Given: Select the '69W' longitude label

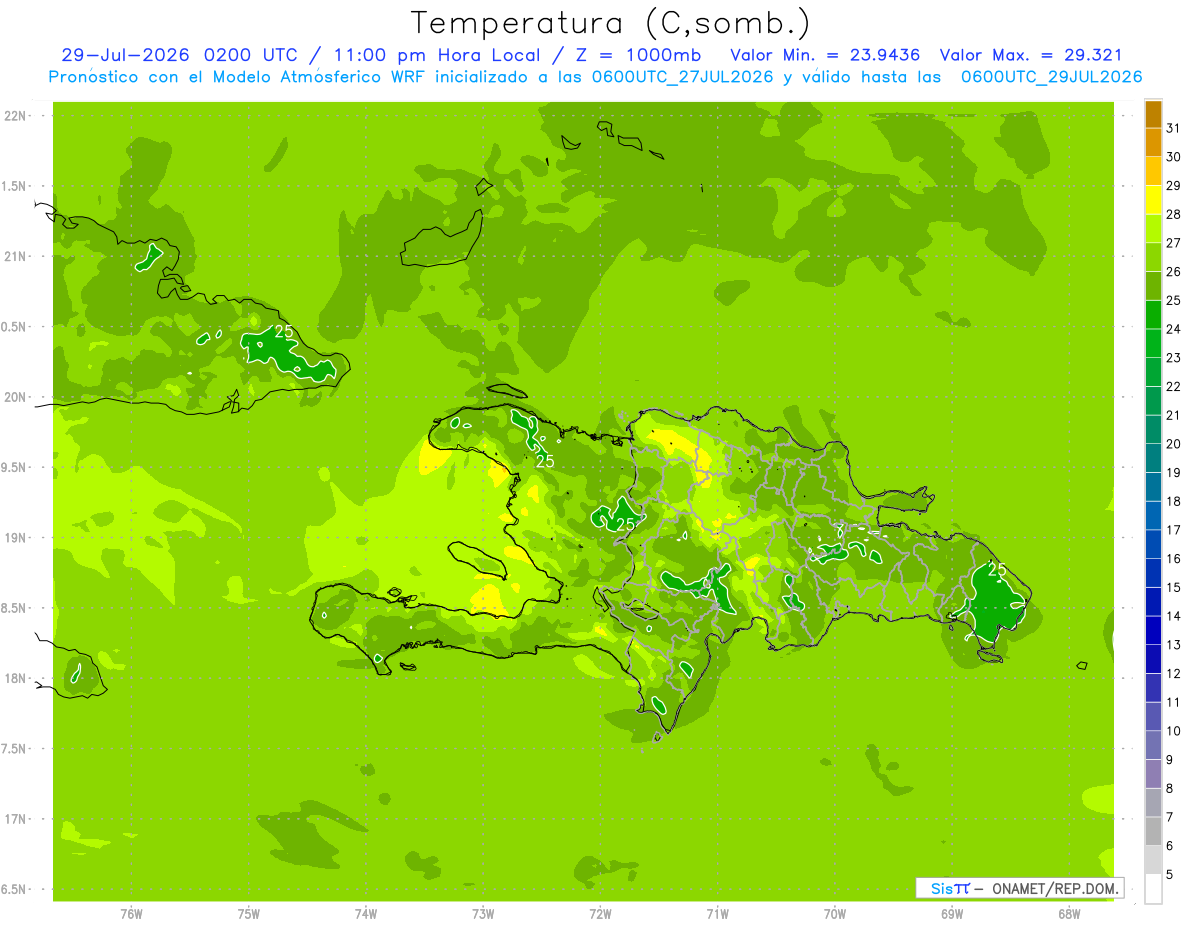Looking at the screenshot, I should pos(952,914).
